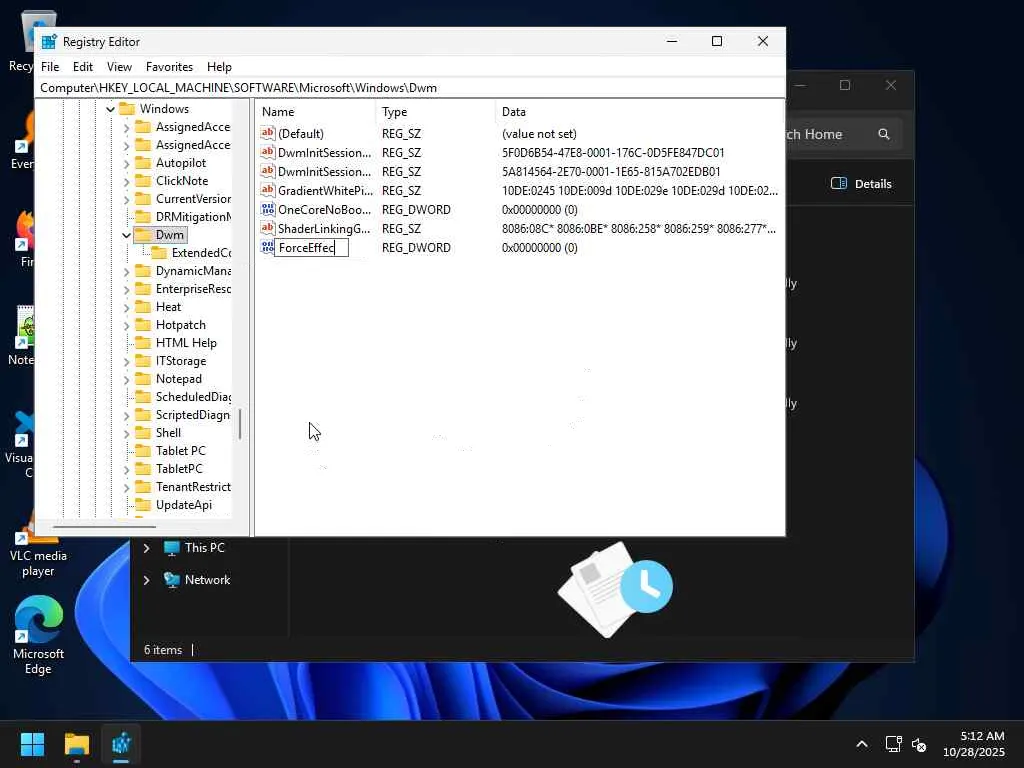
Task: Open the Edit menu
Action: click(82, 67)
